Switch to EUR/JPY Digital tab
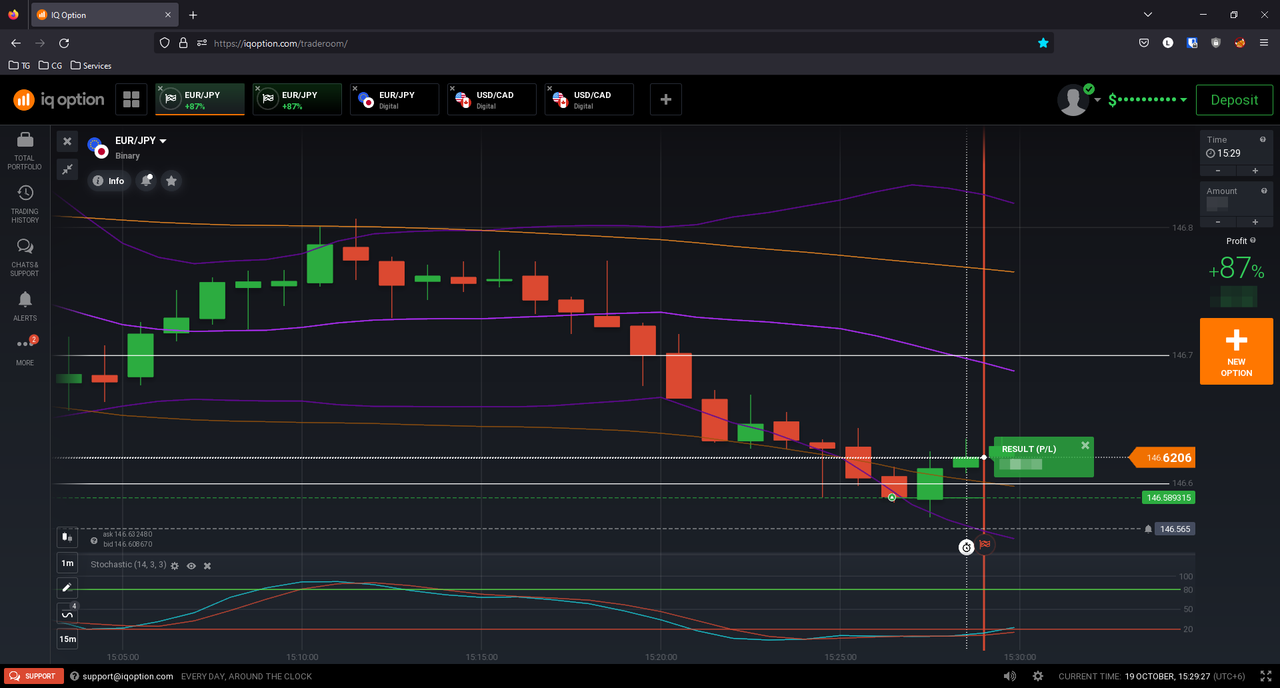This screenshot has height=688, width=1280. tap(394, 99)
